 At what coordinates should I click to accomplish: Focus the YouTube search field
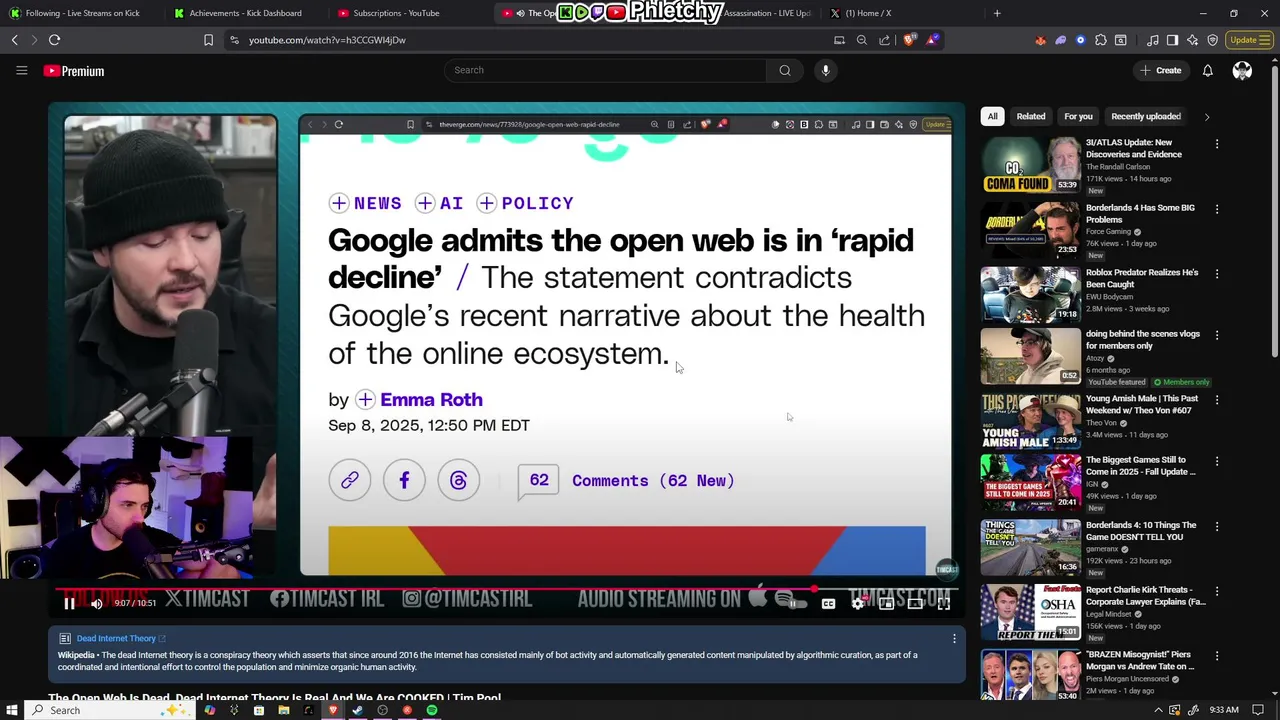click(605, 70)
